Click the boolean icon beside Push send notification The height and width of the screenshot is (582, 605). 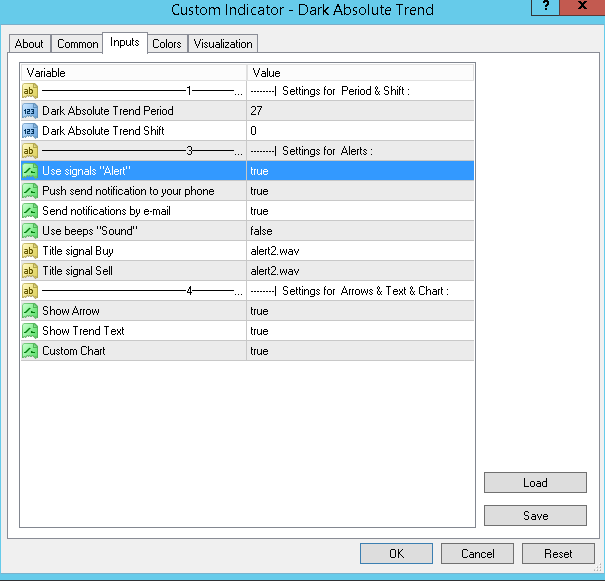tap(30, 191)
